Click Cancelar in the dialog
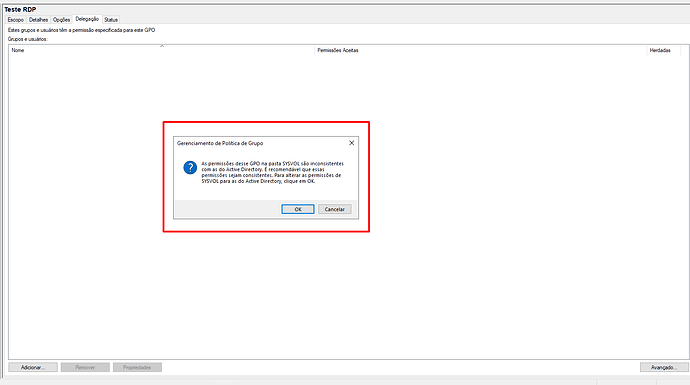This screenshot has height=385, width=690. click(x=334, y=209)
